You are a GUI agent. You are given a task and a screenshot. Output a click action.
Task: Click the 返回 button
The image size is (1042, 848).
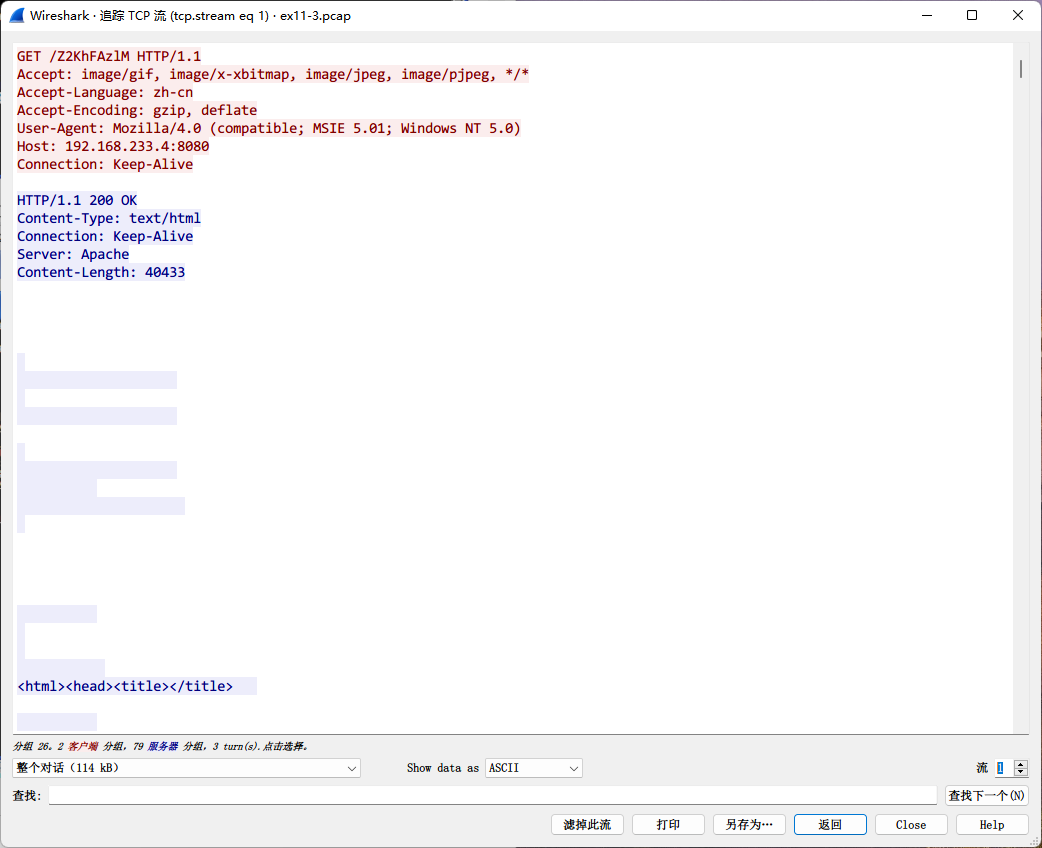830,825
